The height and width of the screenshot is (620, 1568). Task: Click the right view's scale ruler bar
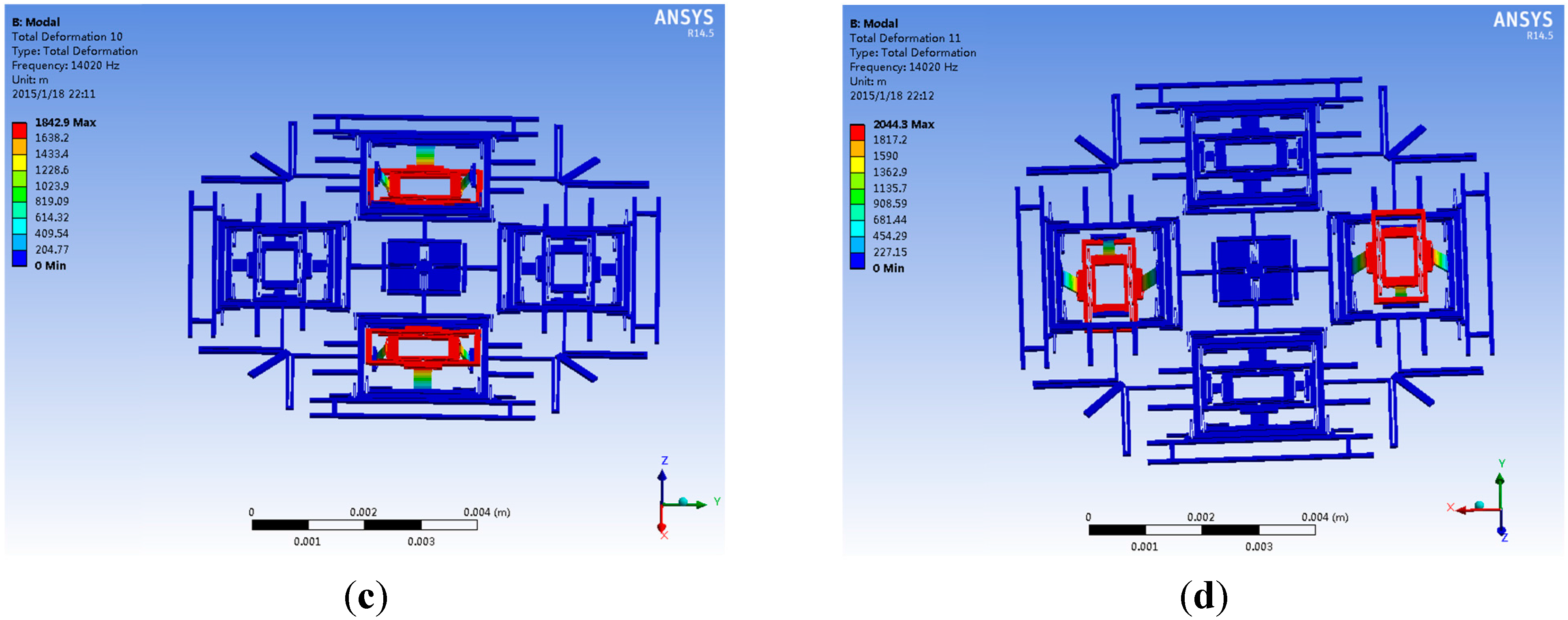pos(1202,530)
